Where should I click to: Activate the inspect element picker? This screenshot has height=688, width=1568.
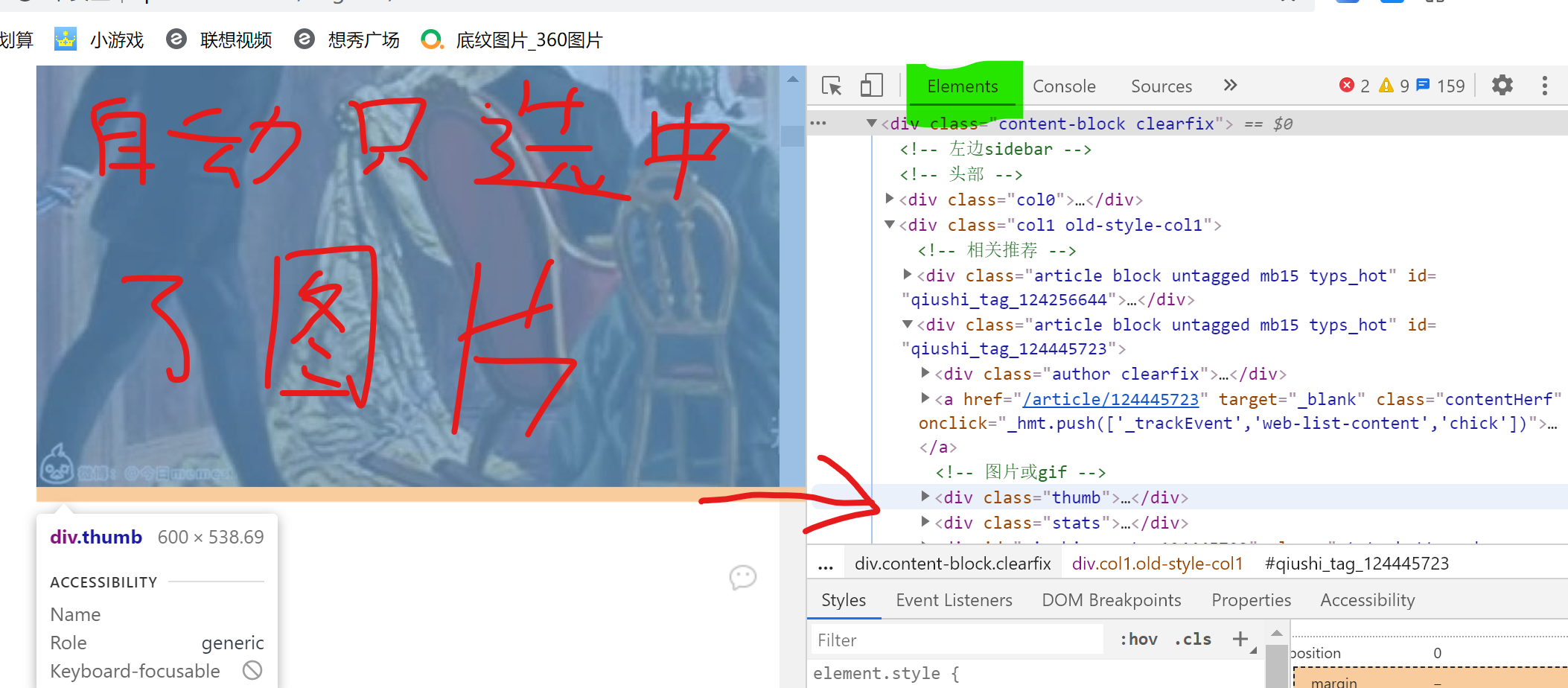tap(831, 86)
